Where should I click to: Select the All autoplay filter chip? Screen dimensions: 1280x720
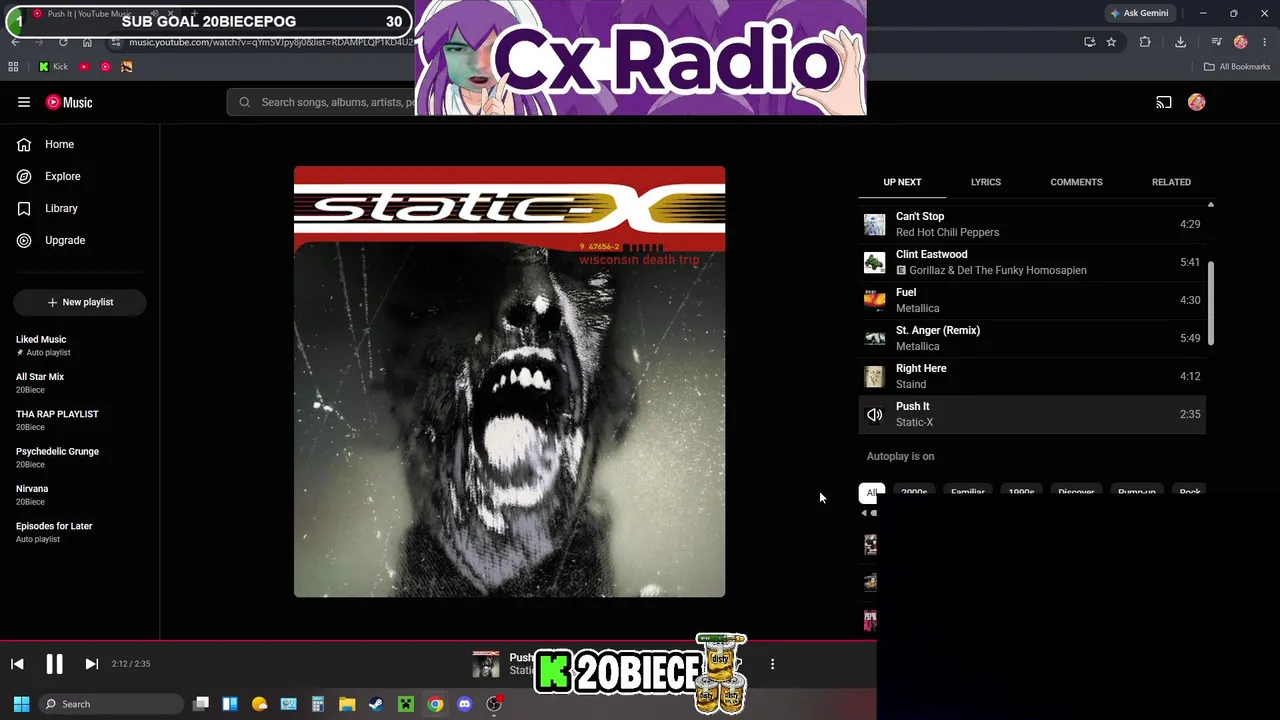tap(871, 491)
